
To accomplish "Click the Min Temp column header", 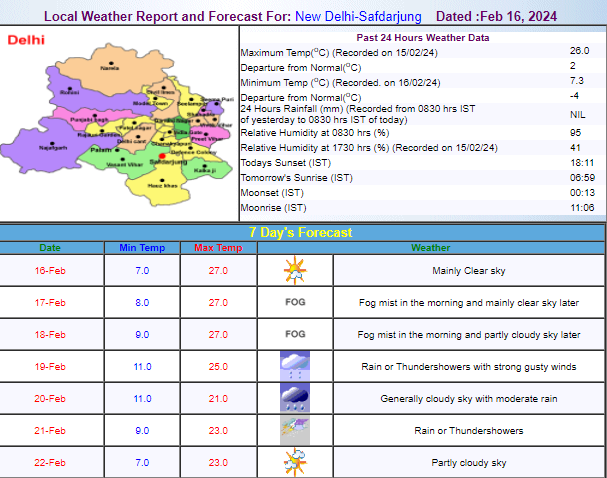I will 142,248.
